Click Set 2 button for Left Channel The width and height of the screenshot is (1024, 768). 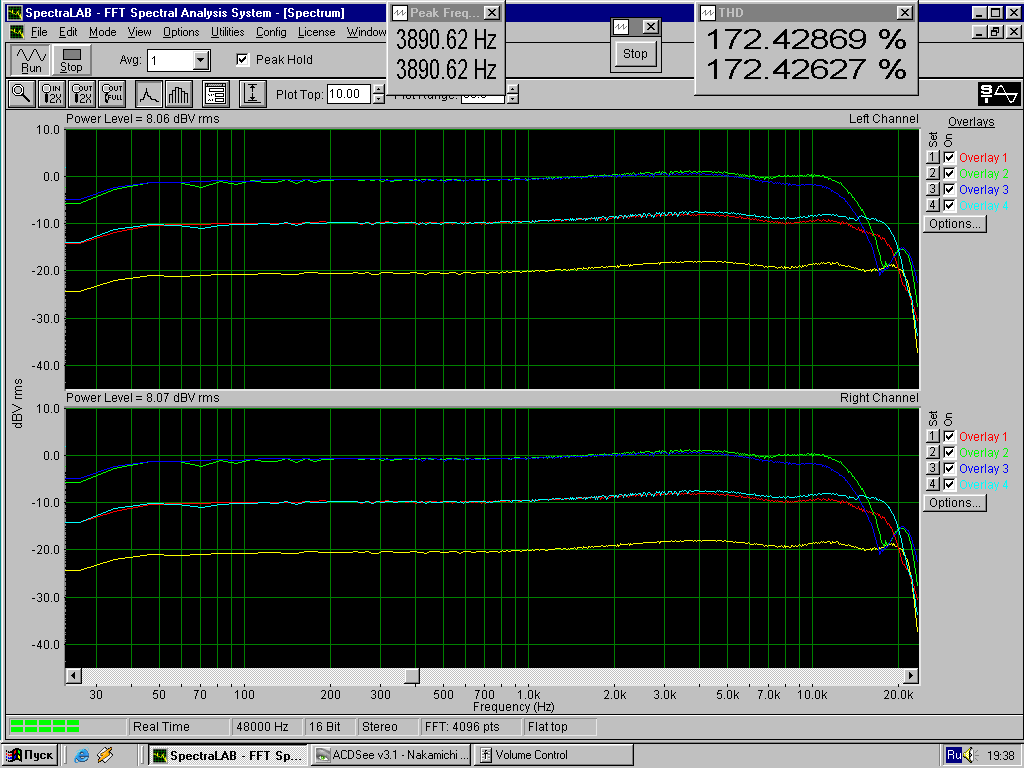(x=933, y=173)
